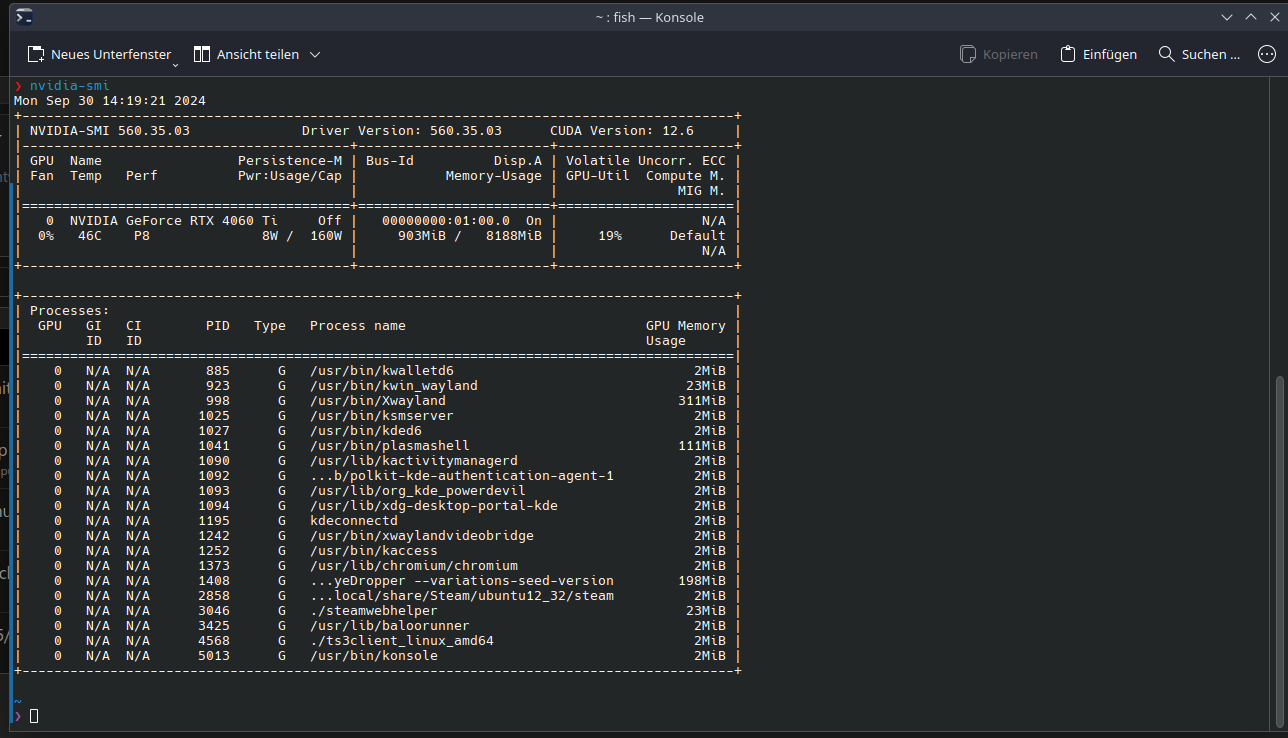This screenshot has width=1288, height=738.
Task: Click the 8W / 160W power usage
Action: click(302, 236)
